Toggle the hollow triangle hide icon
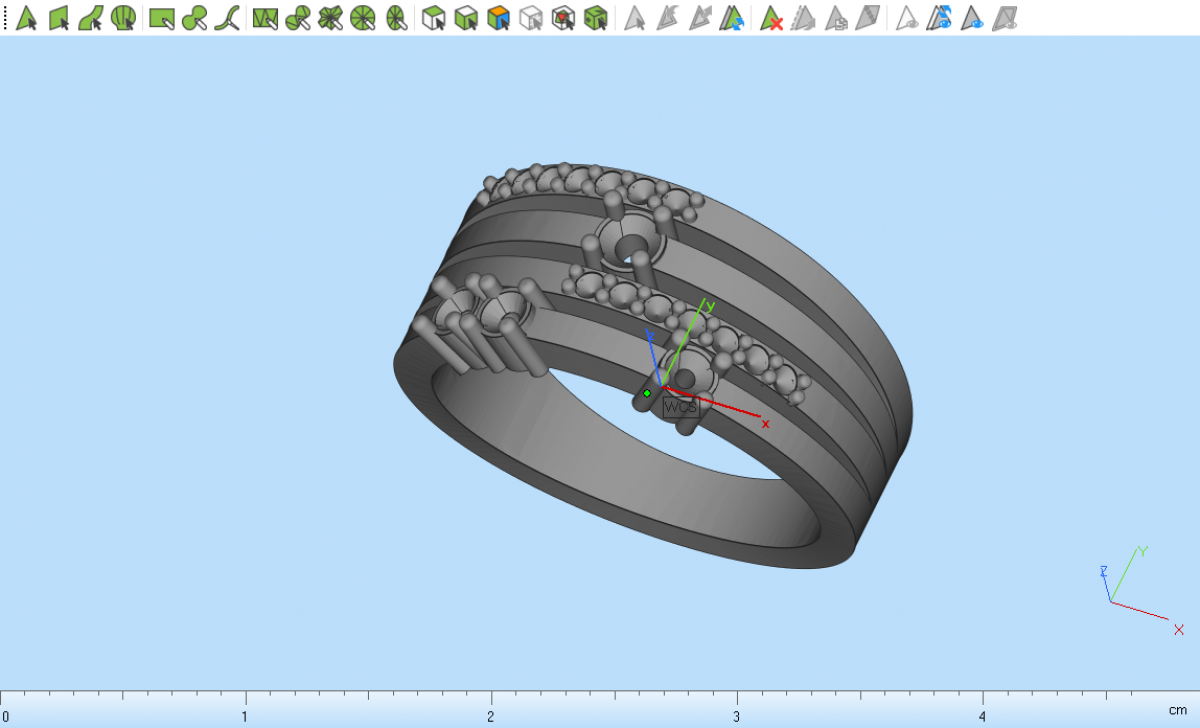 point(906,17)
